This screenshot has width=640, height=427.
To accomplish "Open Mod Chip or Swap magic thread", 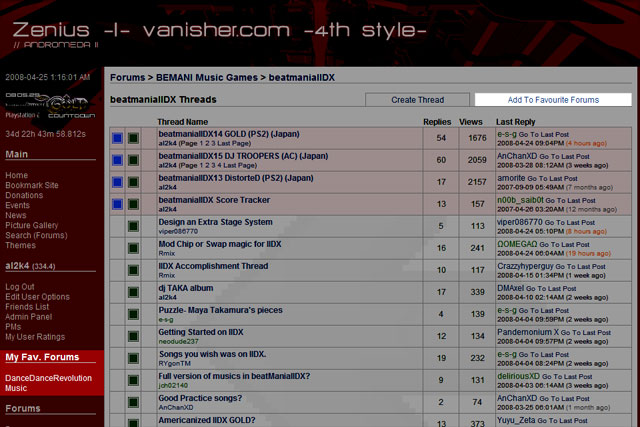I will coord(220,244).
